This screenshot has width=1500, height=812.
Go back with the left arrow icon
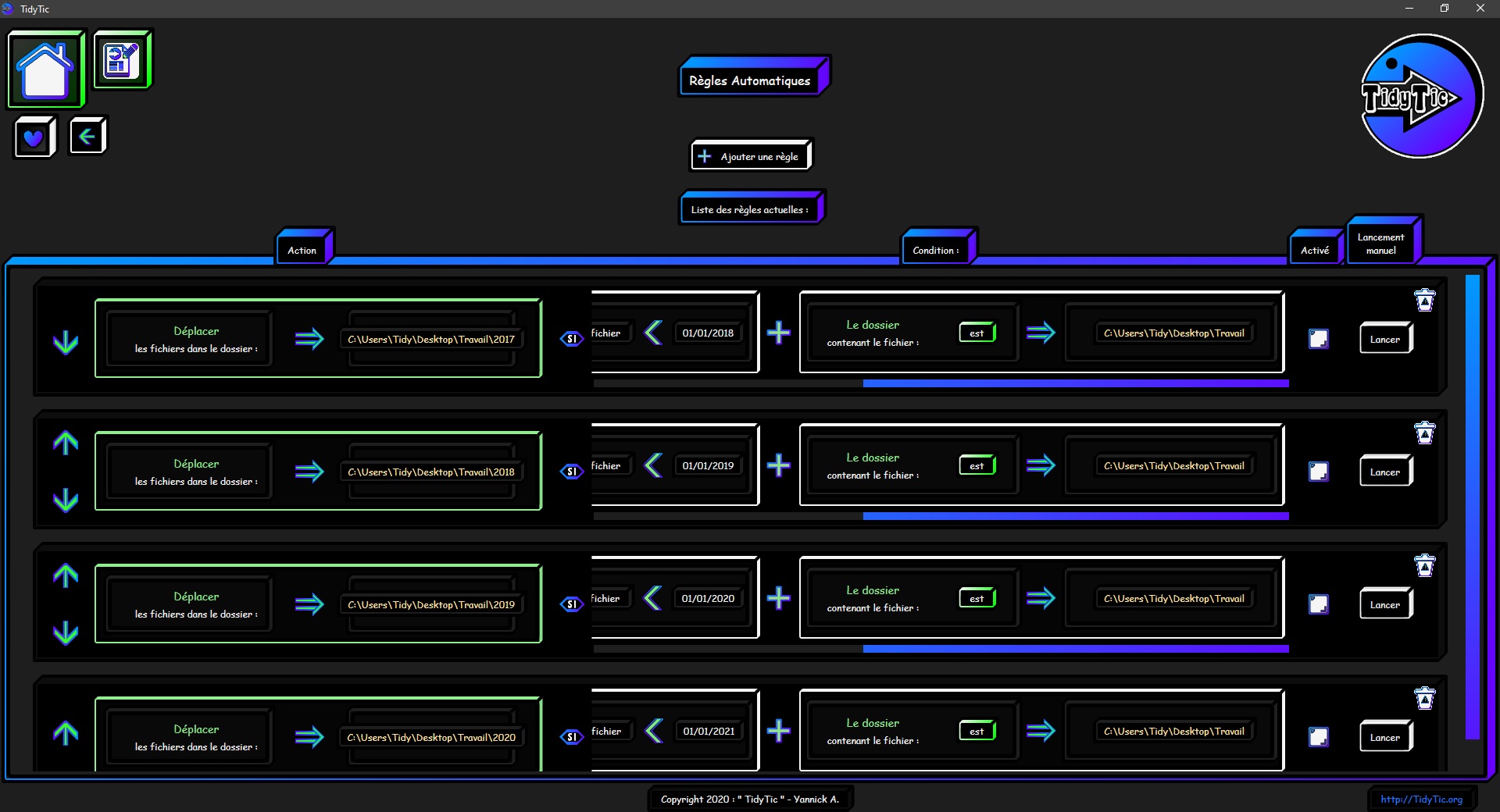coord(87,137)
